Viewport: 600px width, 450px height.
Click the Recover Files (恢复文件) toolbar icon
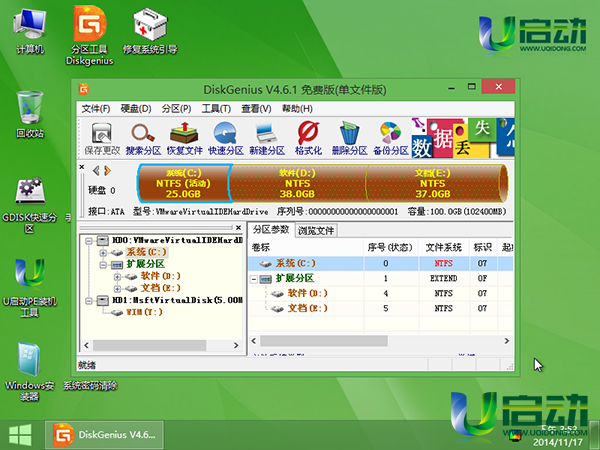tap(184, 138)
